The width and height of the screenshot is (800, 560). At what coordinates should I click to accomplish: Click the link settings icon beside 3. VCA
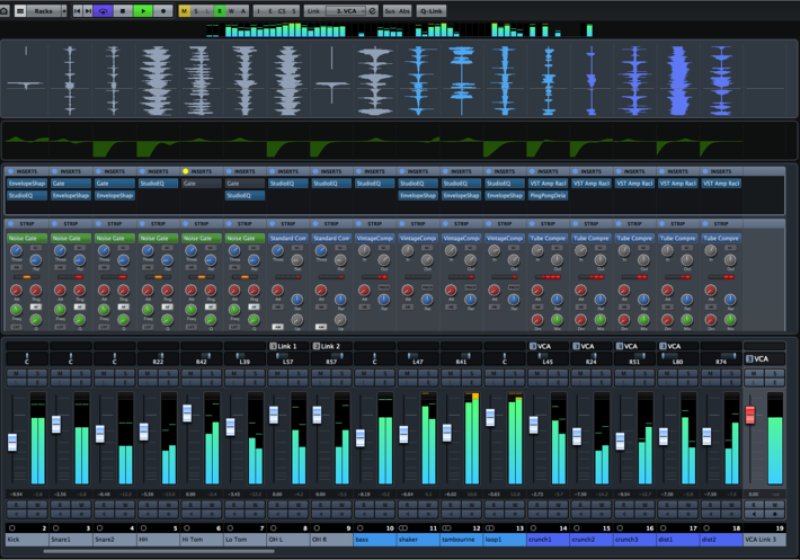click(x=373, y=10)
